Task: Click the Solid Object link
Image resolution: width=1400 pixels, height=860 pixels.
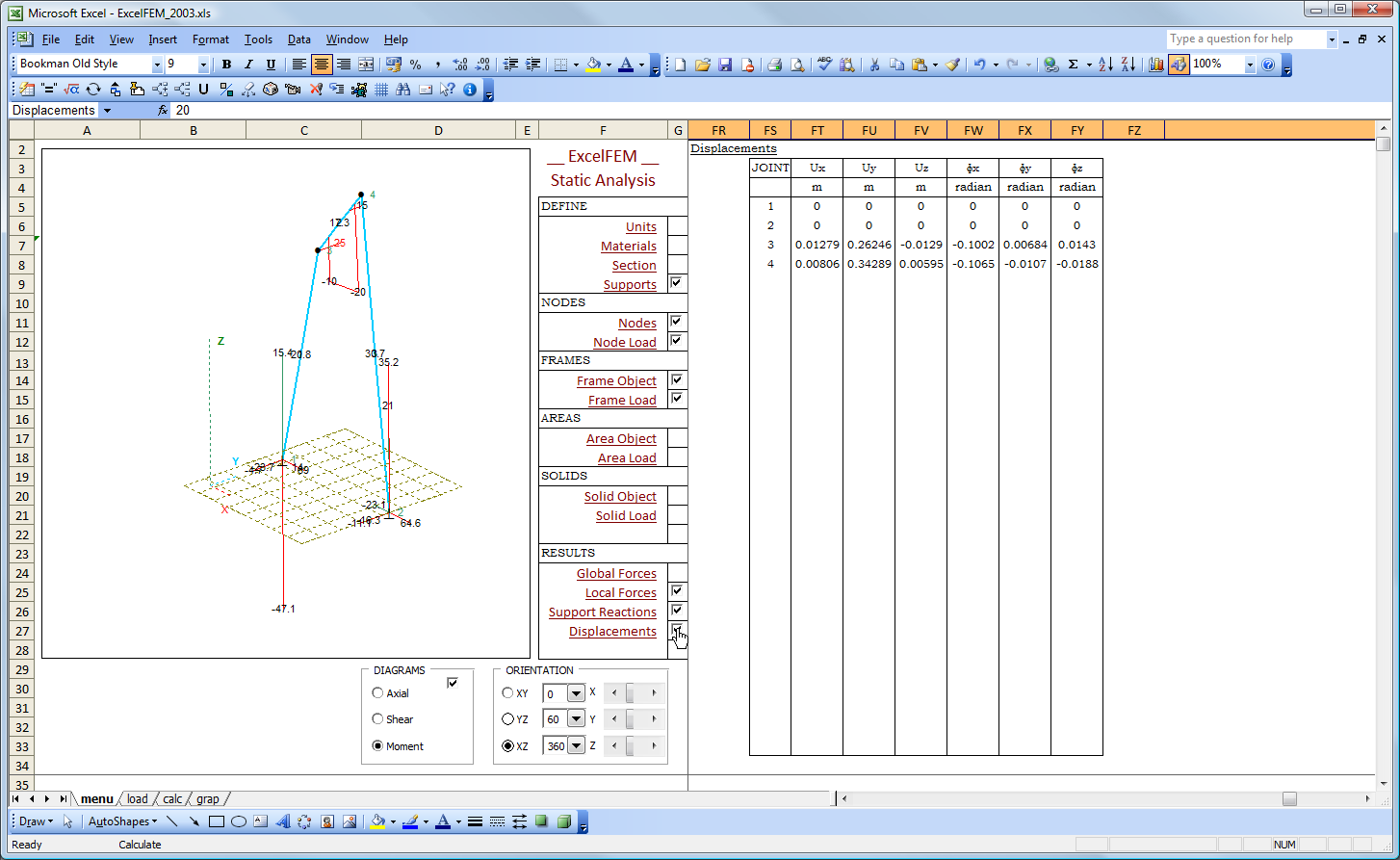Action: [620, 497]
